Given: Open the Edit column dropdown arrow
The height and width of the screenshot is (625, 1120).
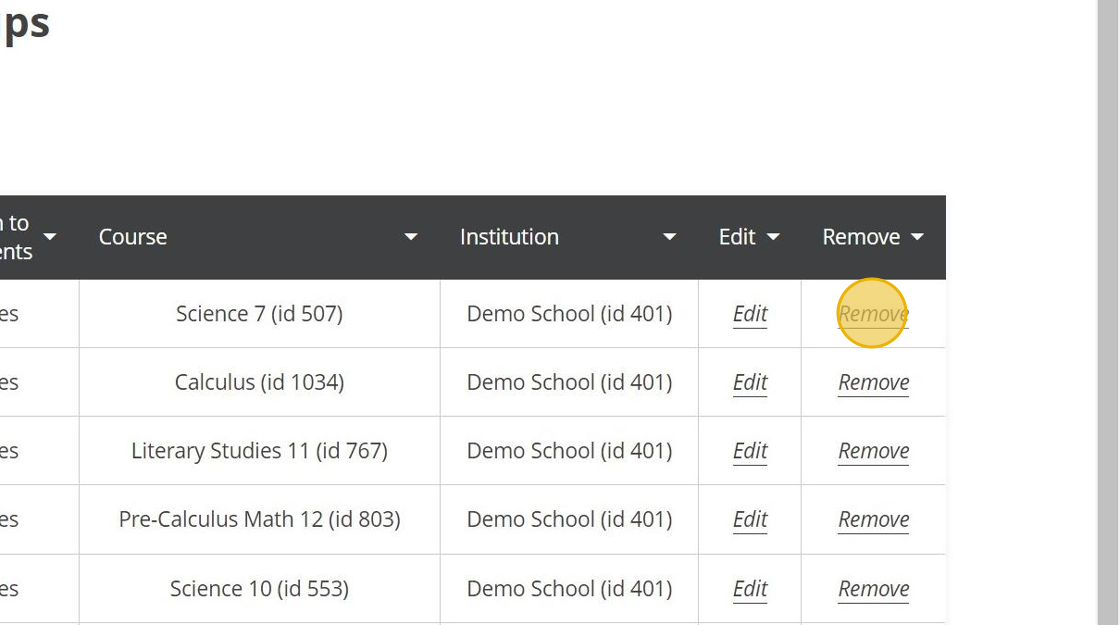Looking at the screenshot, I should (773, 237).
